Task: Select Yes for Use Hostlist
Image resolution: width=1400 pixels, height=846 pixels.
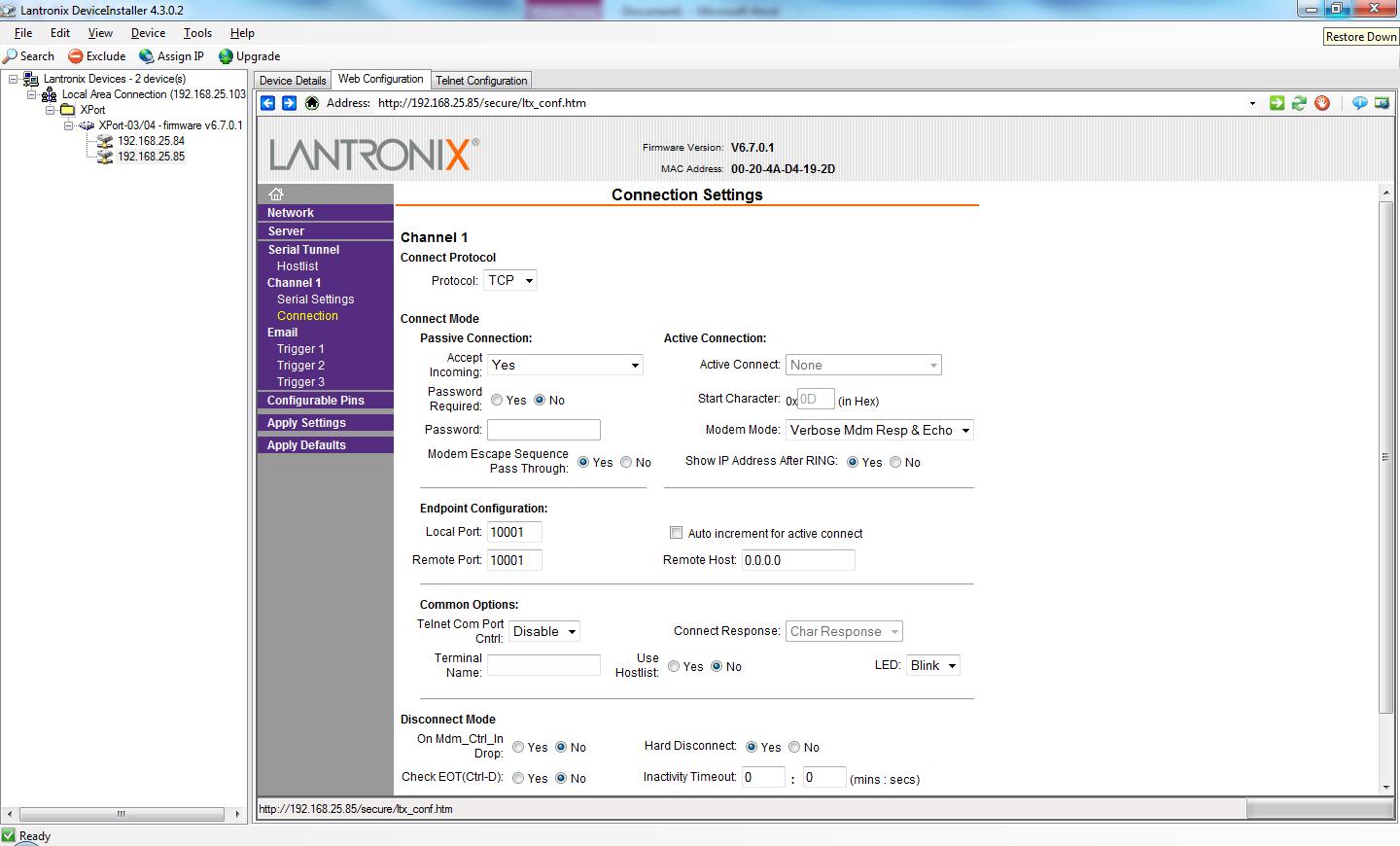Action: coord(674,666)
